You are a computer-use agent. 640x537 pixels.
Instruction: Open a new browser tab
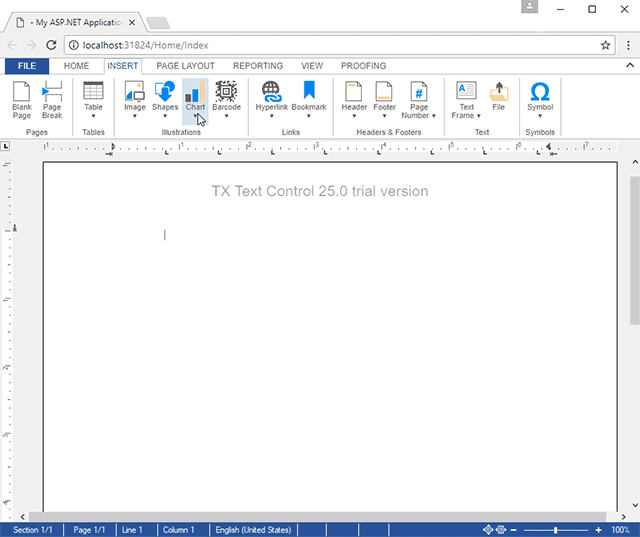[158, 23]
